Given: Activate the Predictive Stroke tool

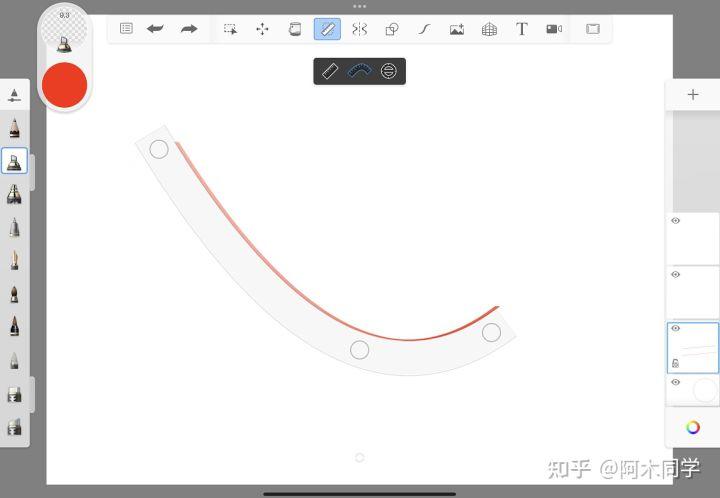Looking at the screenshot, I should [424, 29].
